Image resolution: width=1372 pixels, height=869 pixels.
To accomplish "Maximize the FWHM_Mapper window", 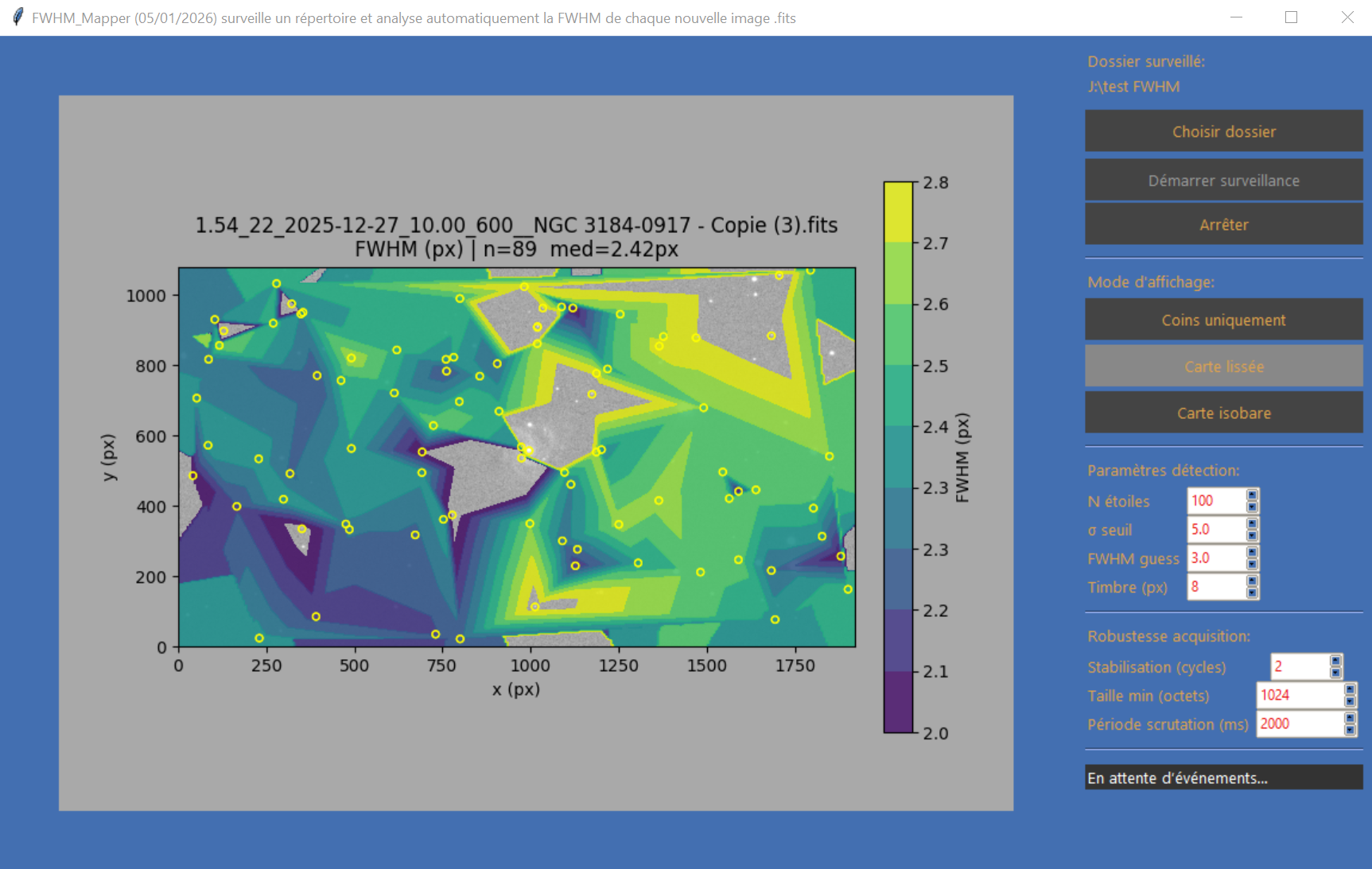I will coord(1291,17).
